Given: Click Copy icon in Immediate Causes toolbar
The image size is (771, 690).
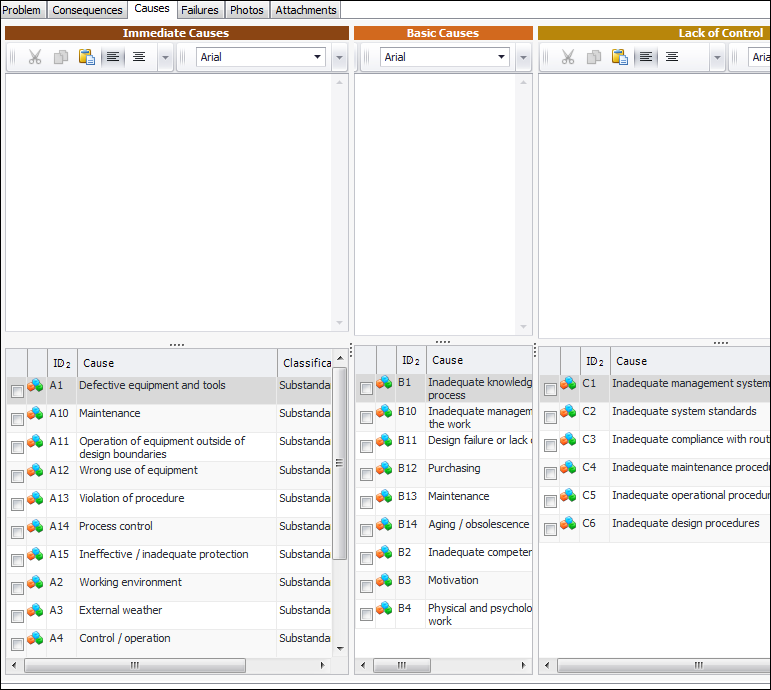Looking at the screenshot, I should (61, 57).
